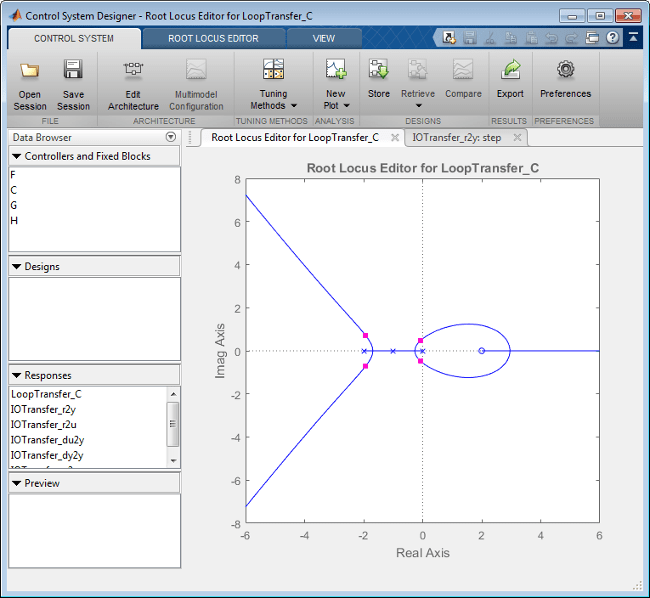650x598 pixels.
Task: Collapse the toolstrip using the top-right arrow
Action: [631, 38]
